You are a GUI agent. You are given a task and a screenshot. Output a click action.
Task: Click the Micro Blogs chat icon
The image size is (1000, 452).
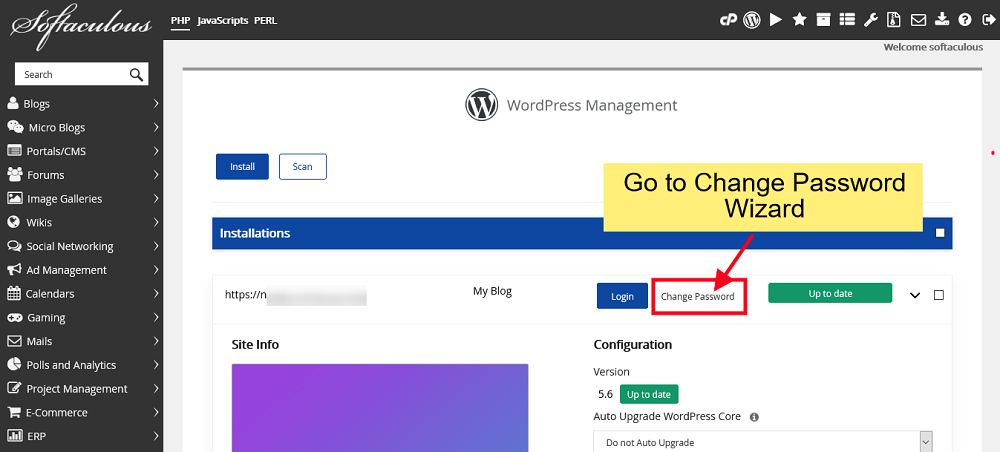15,127
